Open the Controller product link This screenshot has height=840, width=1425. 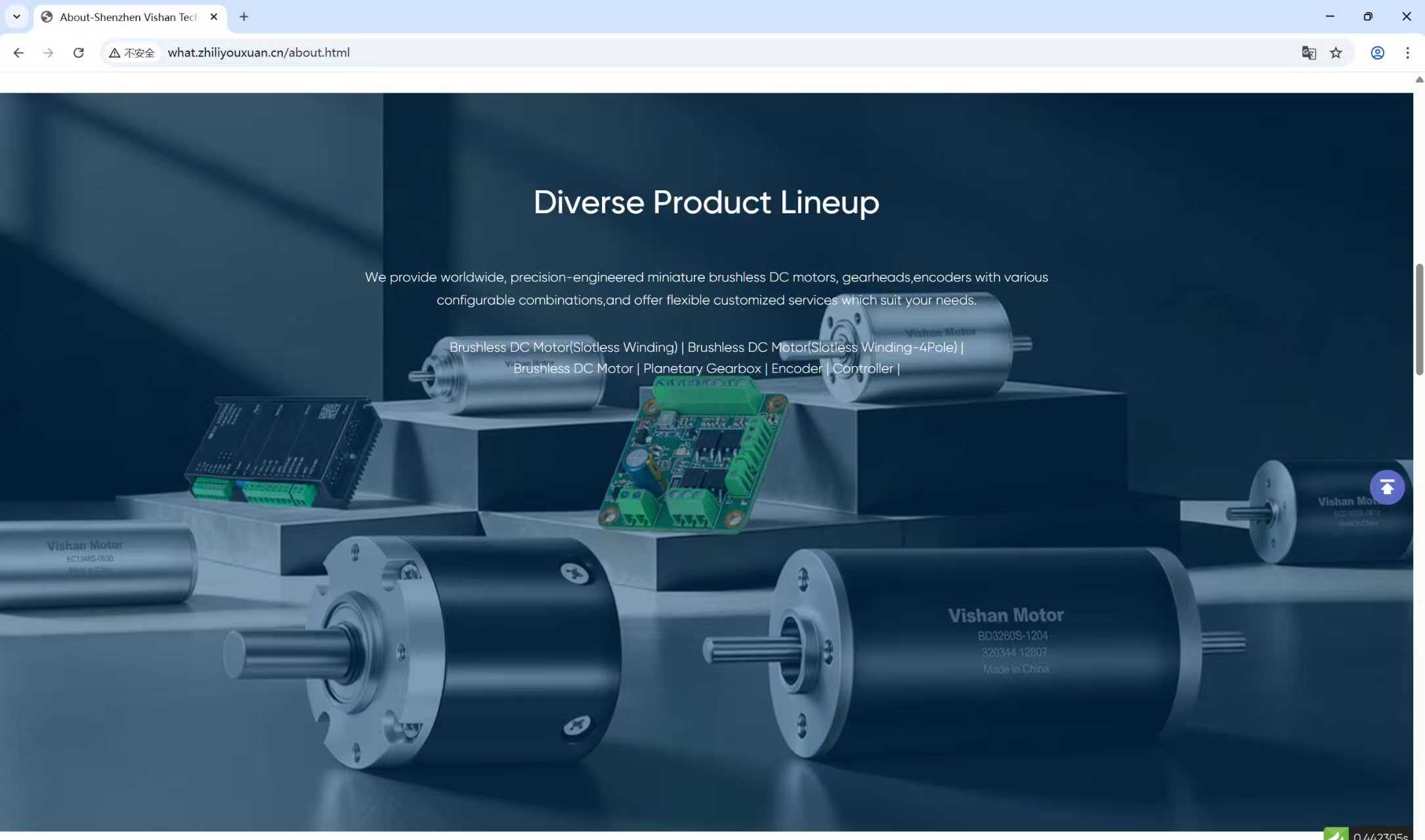tap(862, 369)
